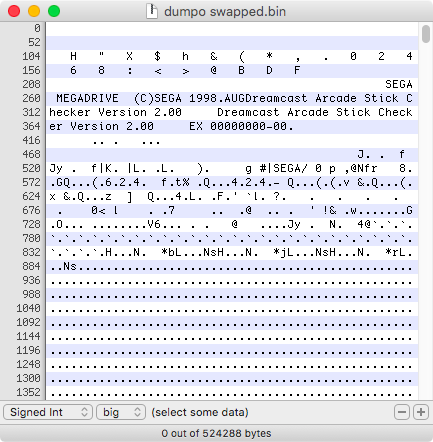Minimize the window with yellow button
Viewport: 433px width, 442px height.
point(34,11)
